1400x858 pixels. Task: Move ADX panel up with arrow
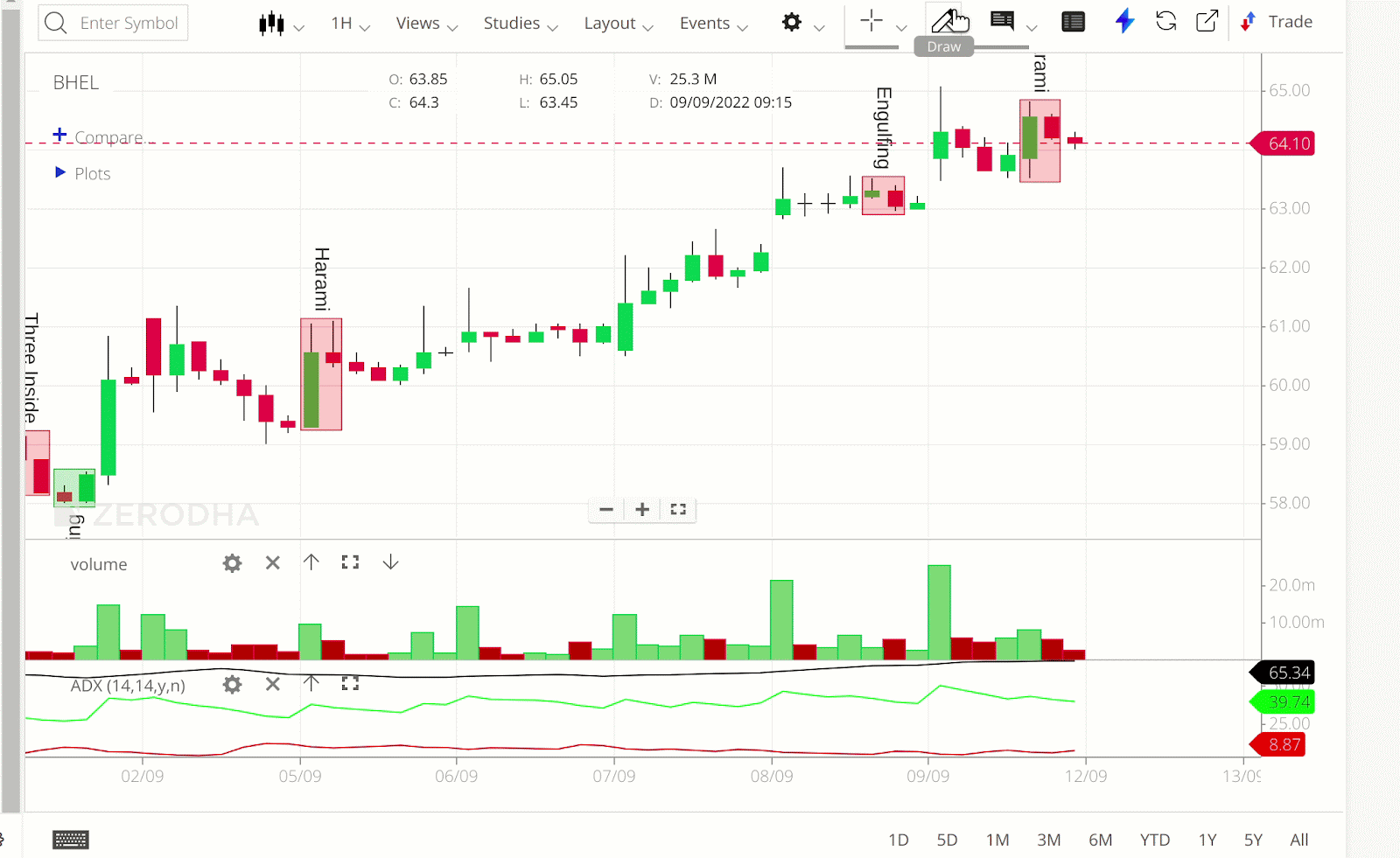coord(311,683)
